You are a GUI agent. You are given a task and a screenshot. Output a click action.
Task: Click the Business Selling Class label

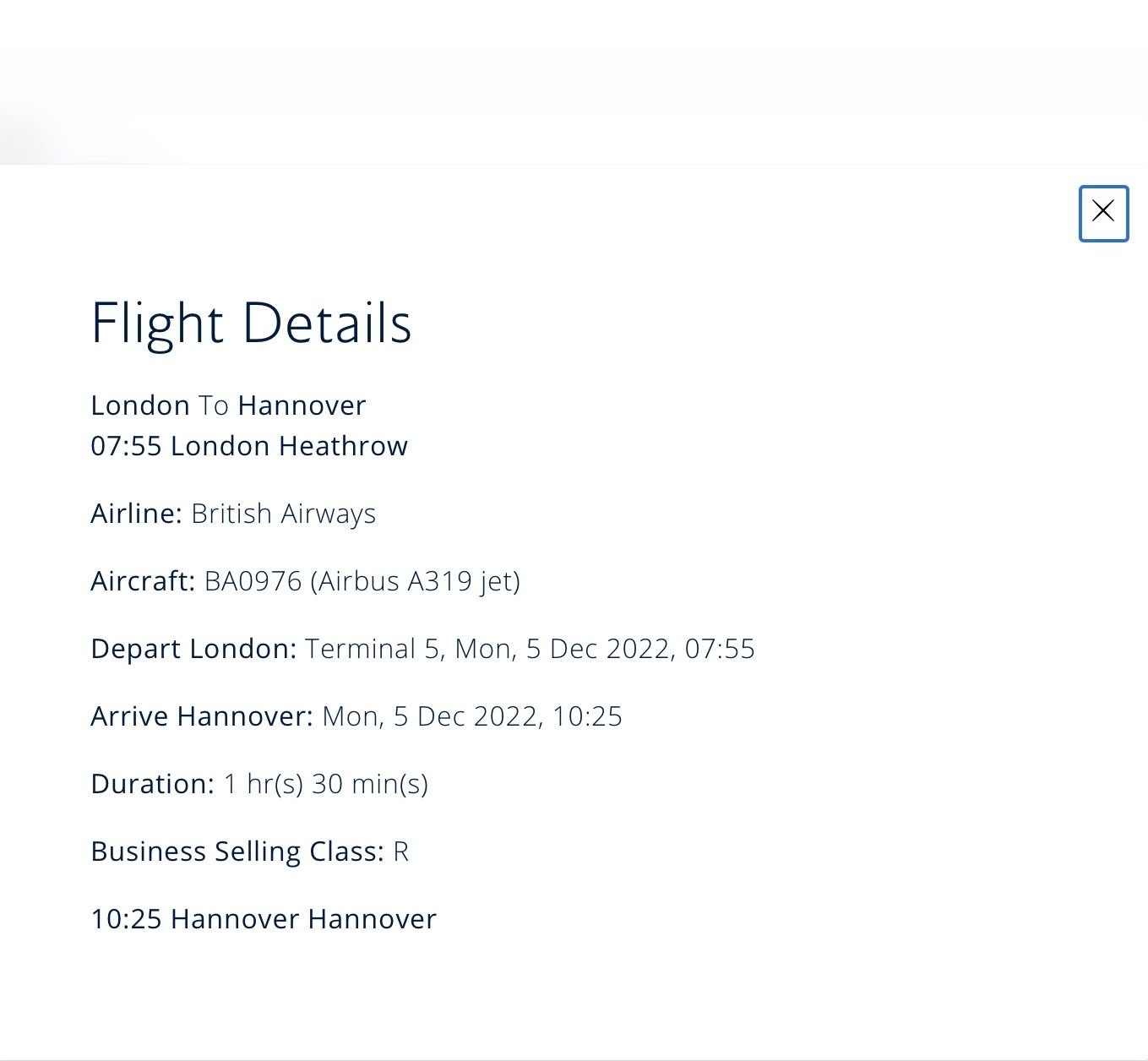tap(237, 851)
